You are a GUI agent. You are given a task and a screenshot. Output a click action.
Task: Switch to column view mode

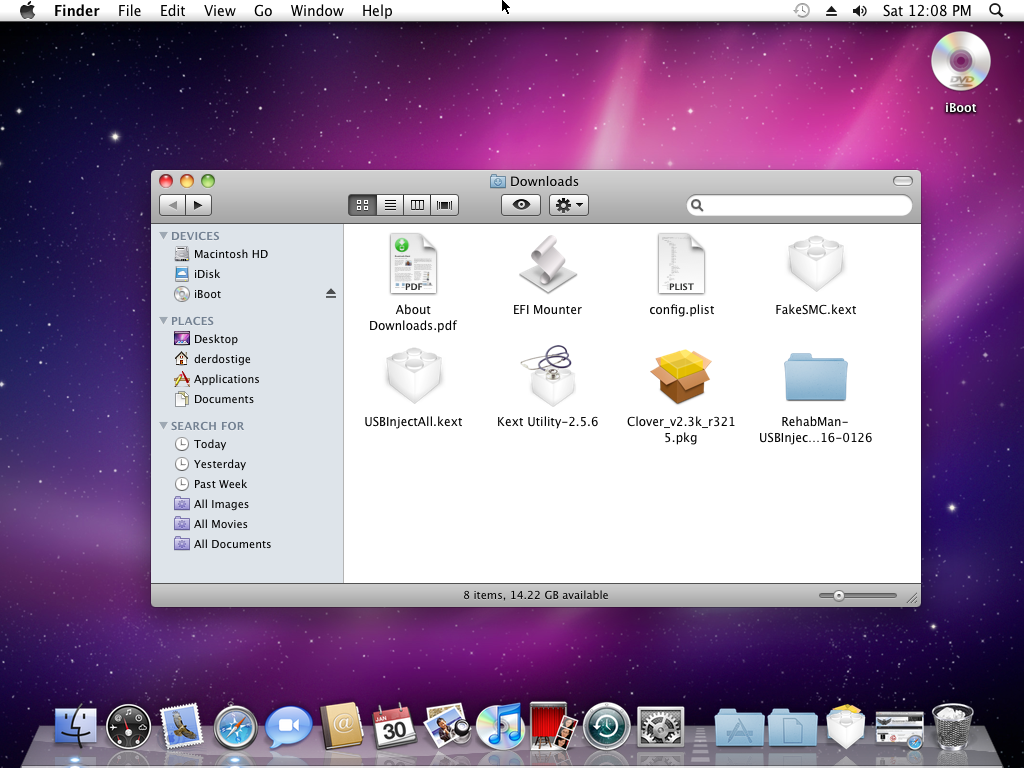coord(417,205)
